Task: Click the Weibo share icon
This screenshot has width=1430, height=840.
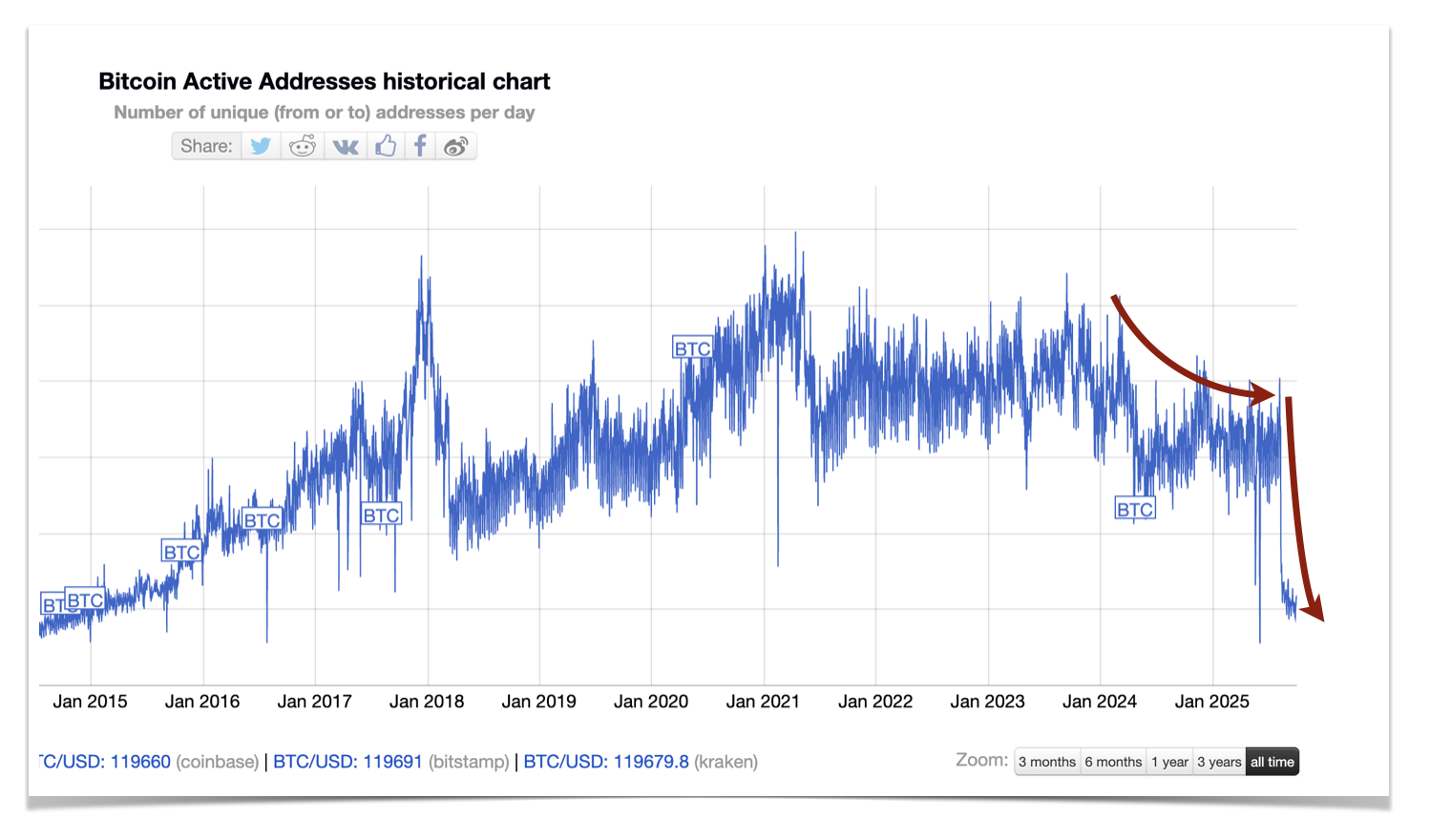Action: pos(456,146)
